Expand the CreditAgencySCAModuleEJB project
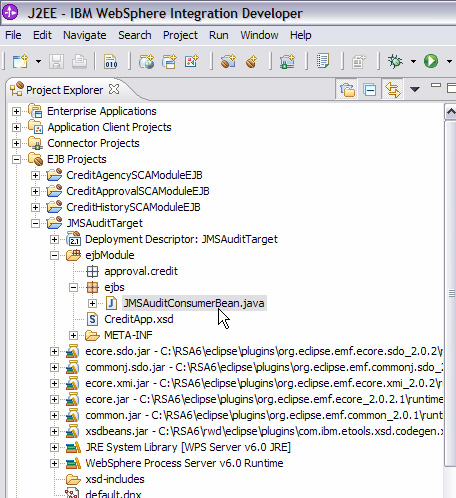456x498 pixels. (x=35, y=175)
